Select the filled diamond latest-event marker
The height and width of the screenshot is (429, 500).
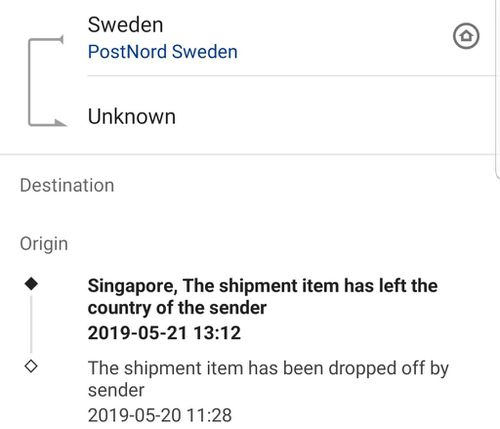[x=31, y=284]
